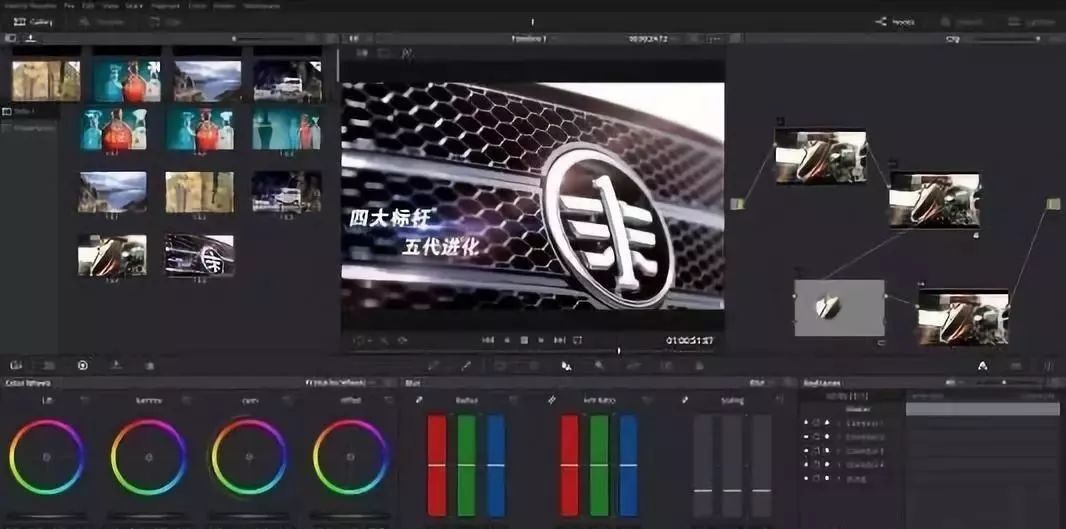Select the PowerGrade album
This screenshot has width=1066, height=529.
tap(28, 127)
